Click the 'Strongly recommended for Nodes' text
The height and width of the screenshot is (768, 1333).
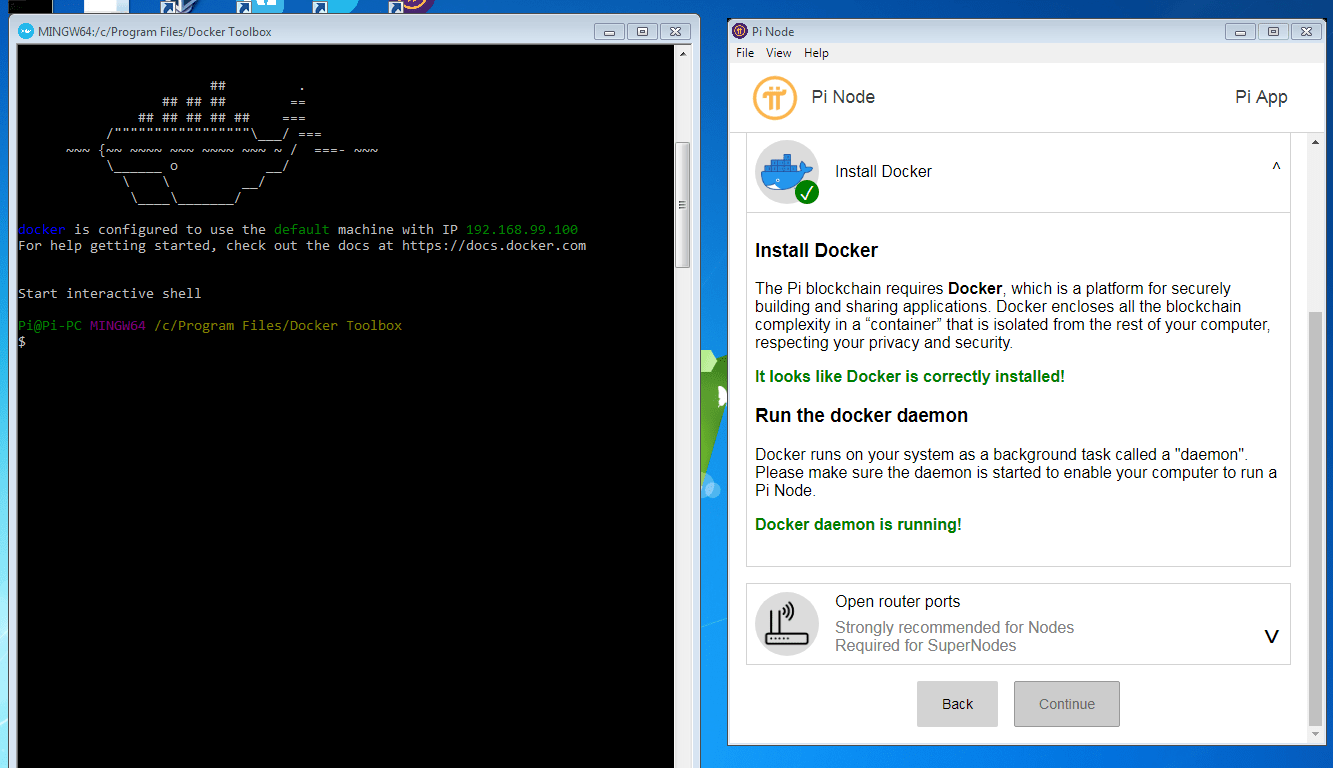point(954,628)
